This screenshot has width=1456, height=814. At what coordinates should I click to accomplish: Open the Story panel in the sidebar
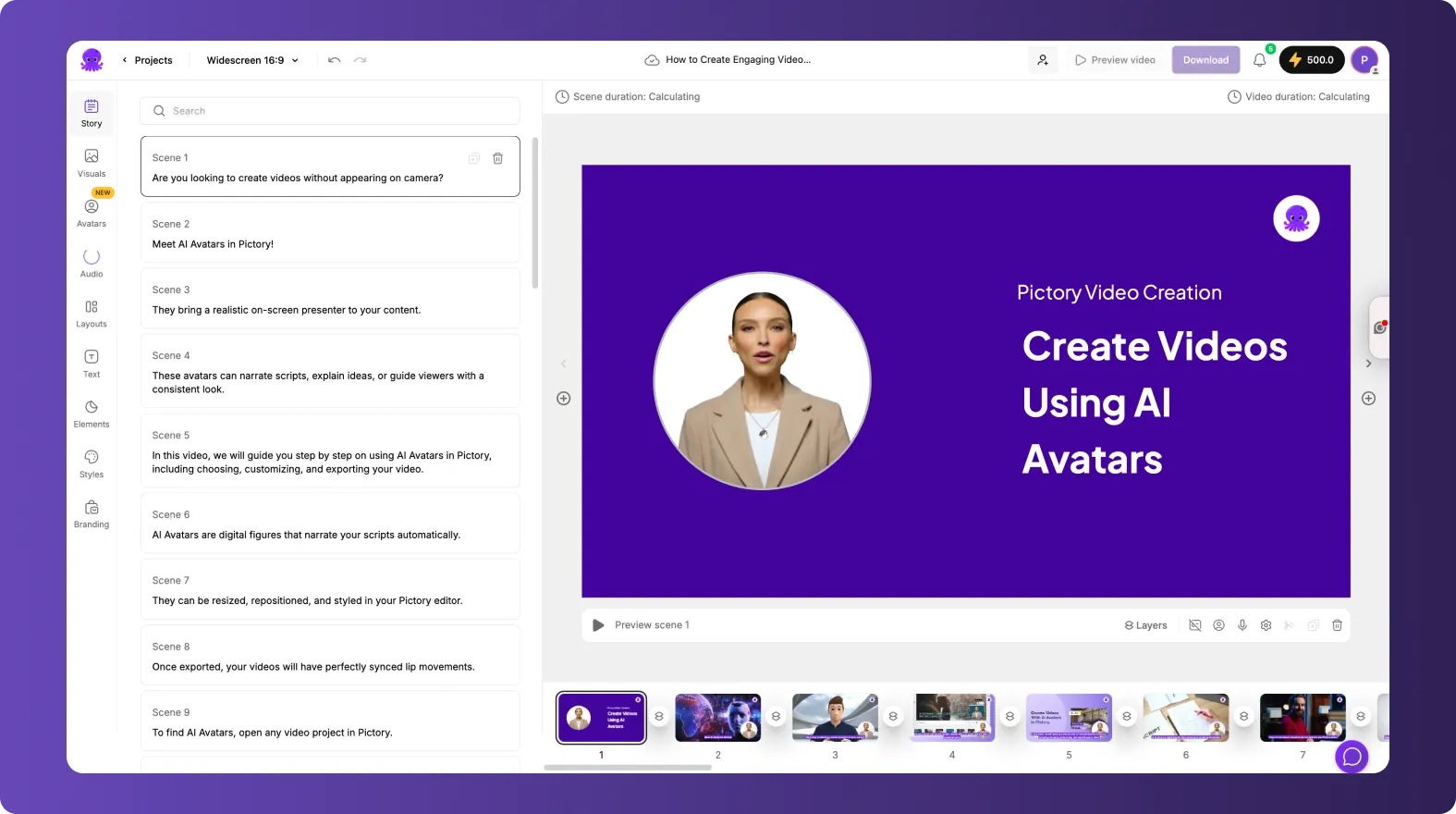pyautogui.click(x=92, y=113)
